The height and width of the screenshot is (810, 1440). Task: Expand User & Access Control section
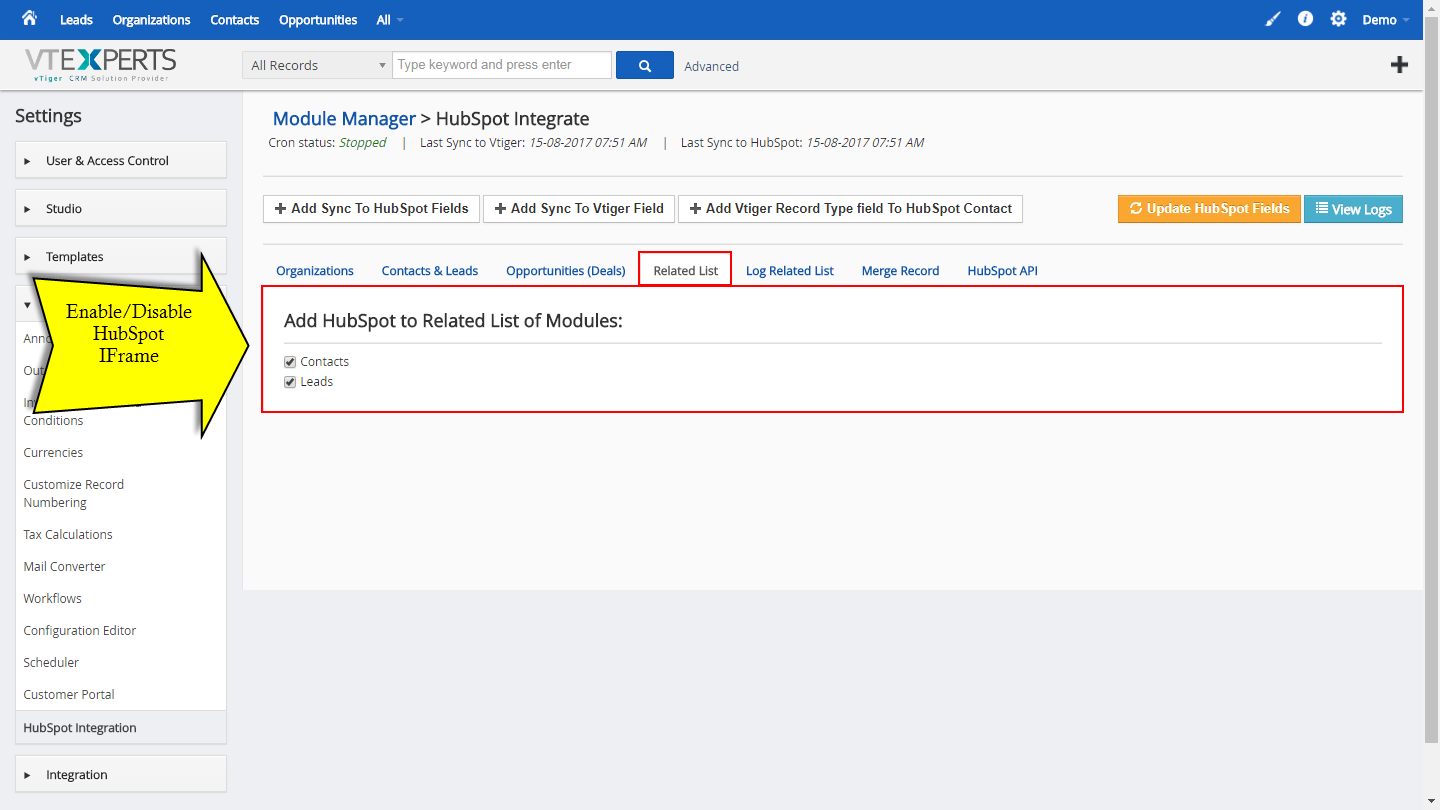pyautogui.click(x=121, y=160)
